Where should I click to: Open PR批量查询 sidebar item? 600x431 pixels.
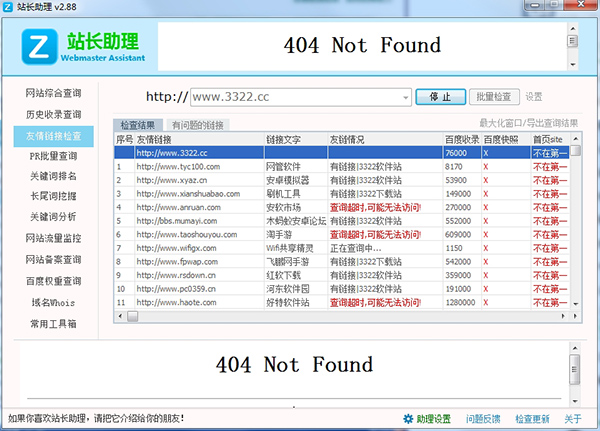(54, 156)
